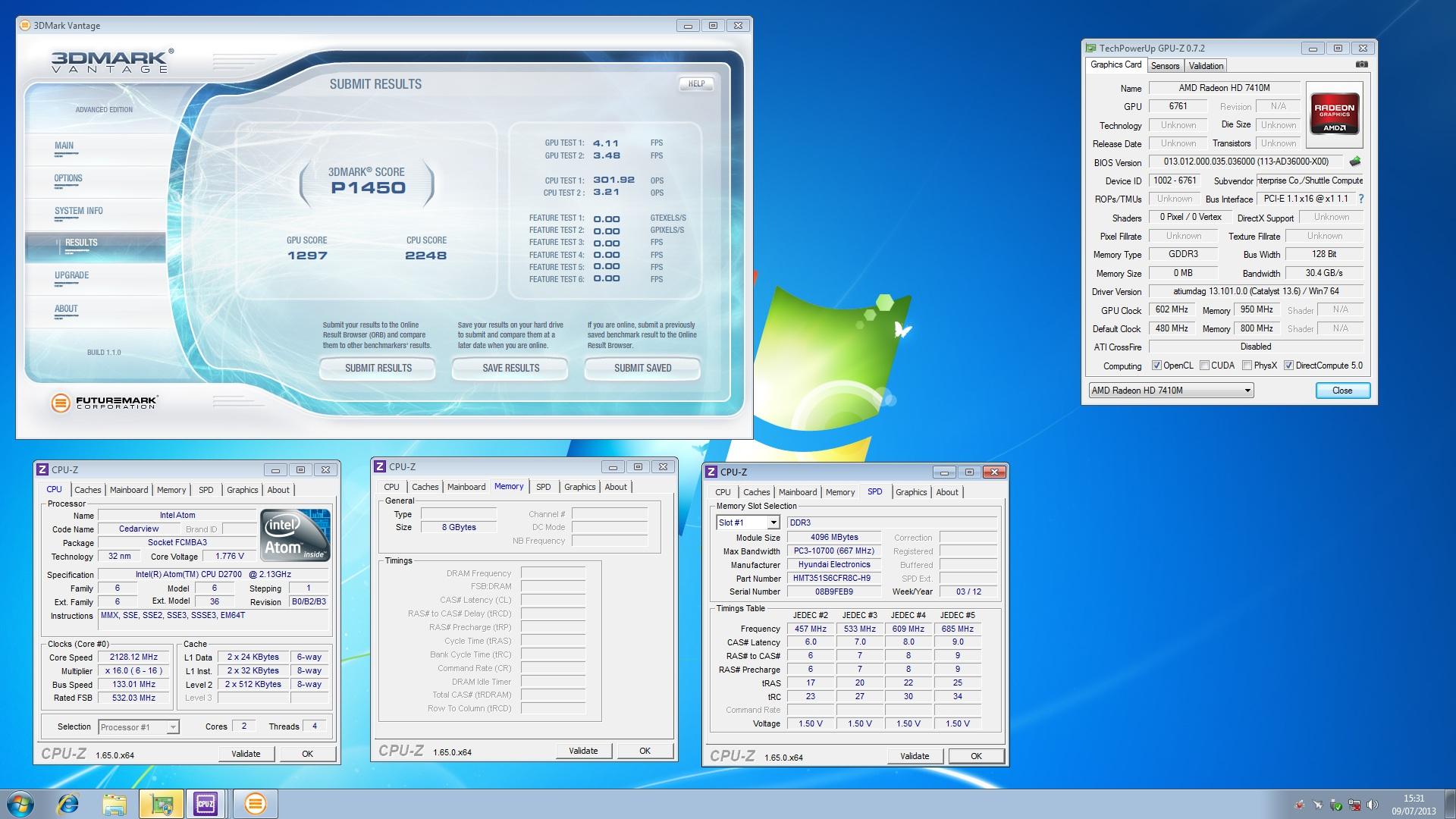Open the Windows Start menu orb
The width and height of the screenshot is (1456, 819).
coord(20,804)
